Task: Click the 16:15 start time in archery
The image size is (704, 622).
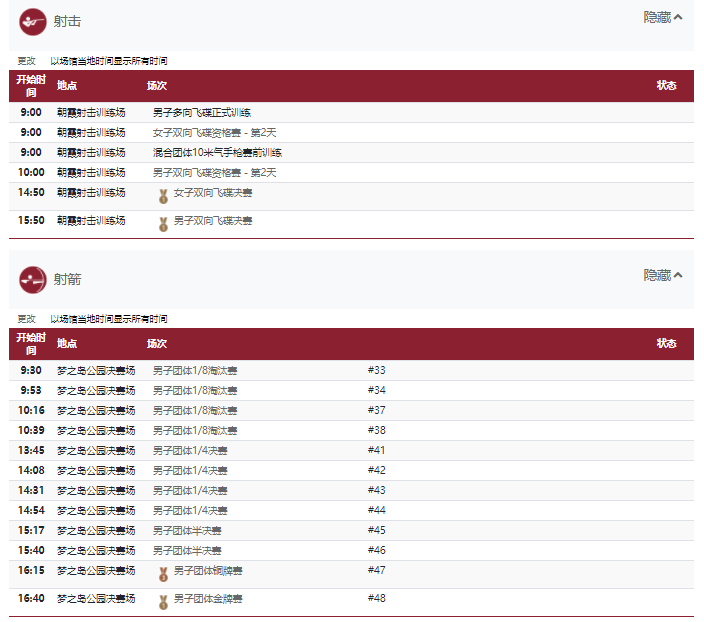Action: [31, 570]
